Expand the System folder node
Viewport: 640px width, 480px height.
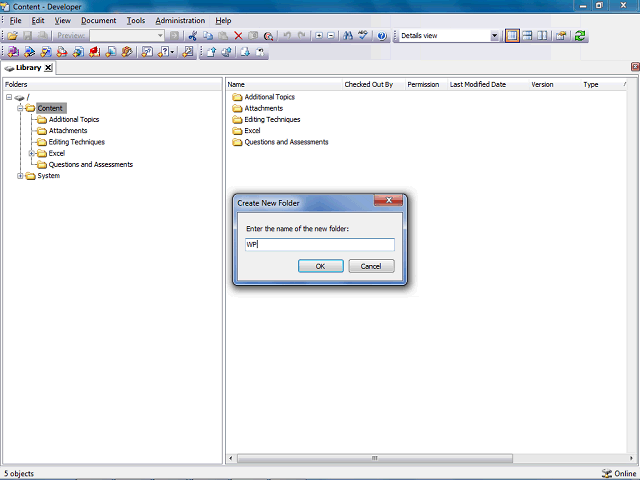click(20, 176)
